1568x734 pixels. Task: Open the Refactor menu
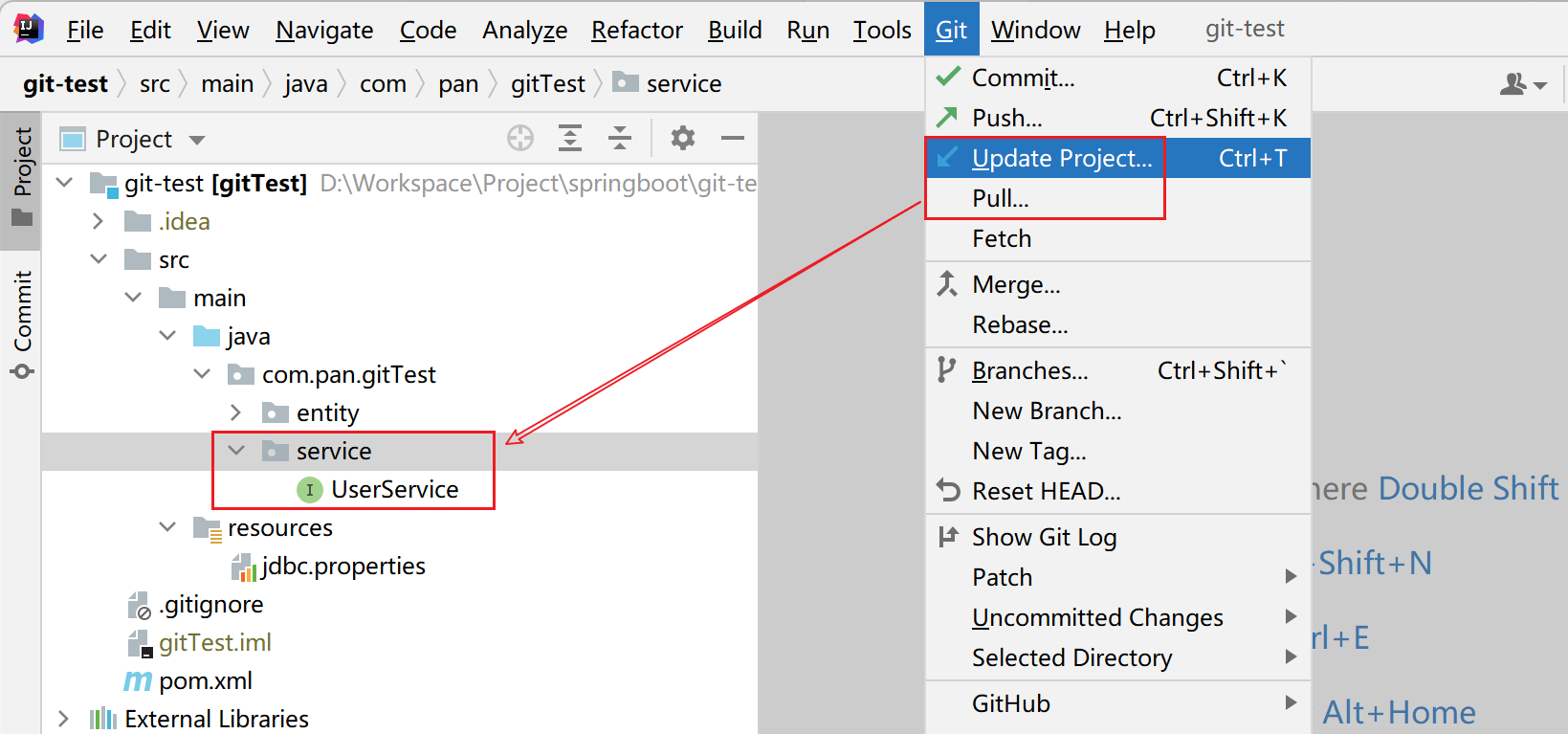[636, 30]
